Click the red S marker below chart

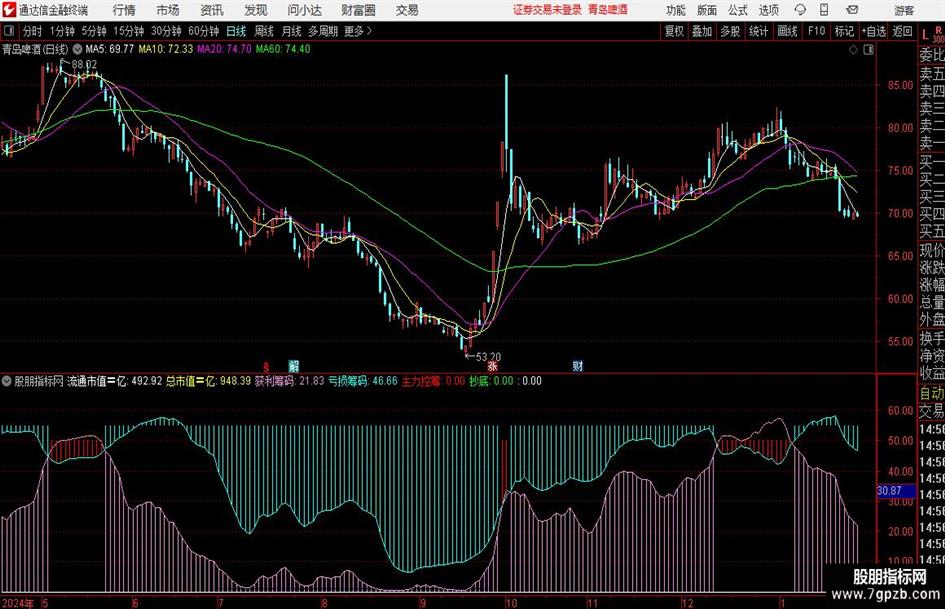pyautogui.click(x=266, y=365)
